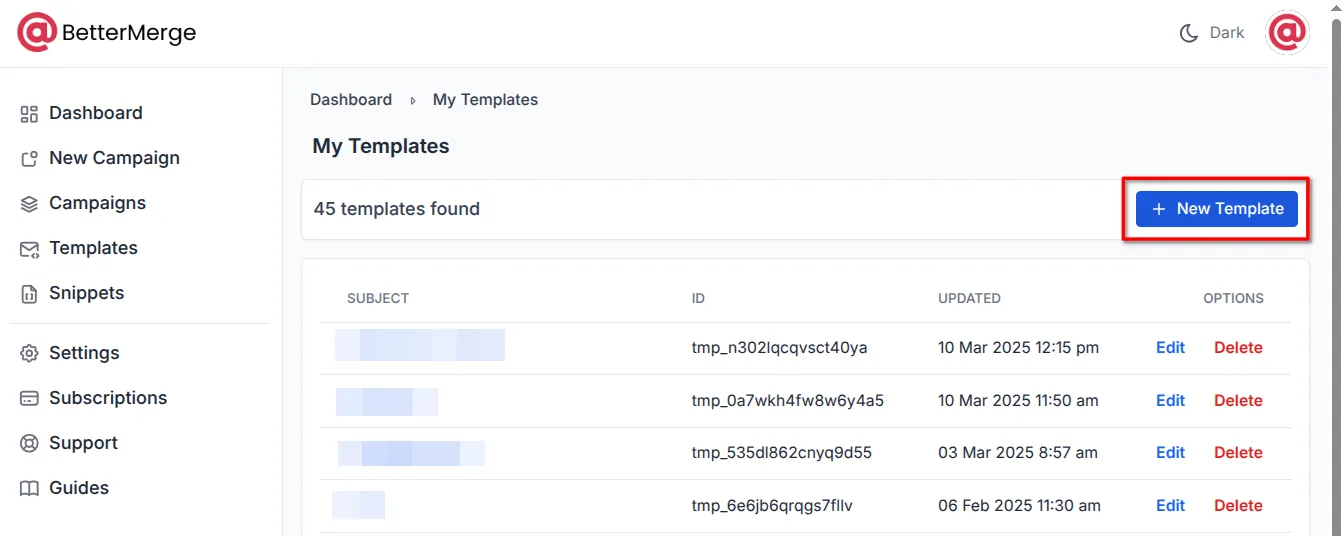Click the Campaigns layers icon
Screen dimensions: 1342x536
[x=29, y=204]
